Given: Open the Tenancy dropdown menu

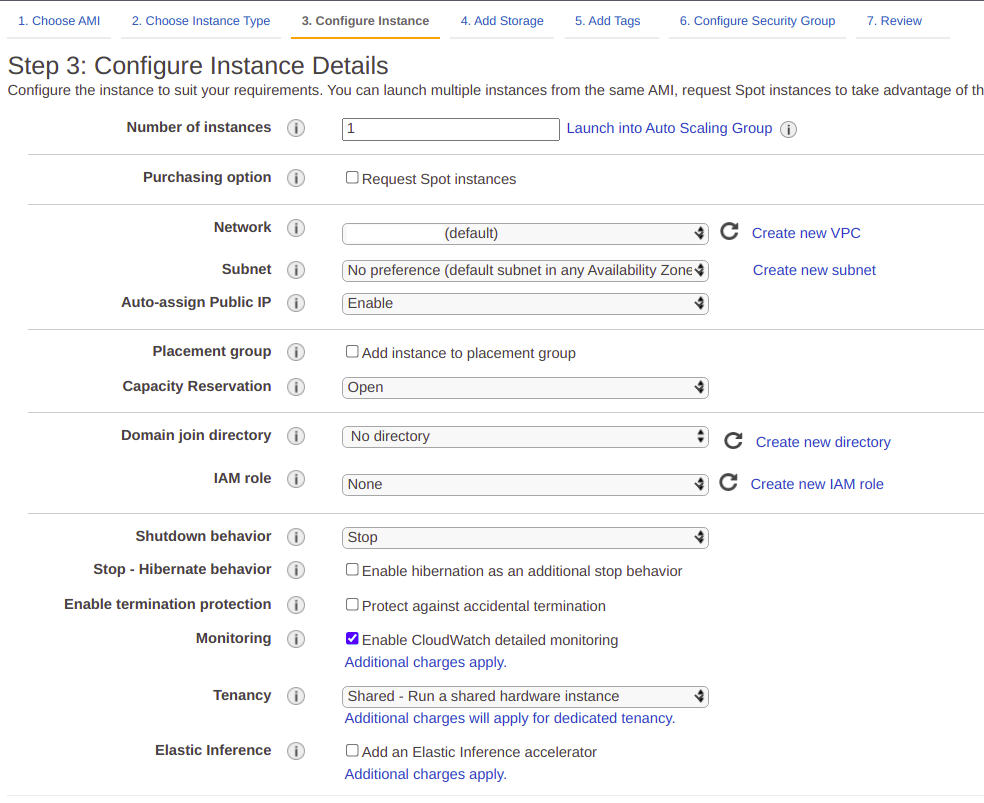Looking at the screenshot, I should pyautogui.click(x=525, y=696).
